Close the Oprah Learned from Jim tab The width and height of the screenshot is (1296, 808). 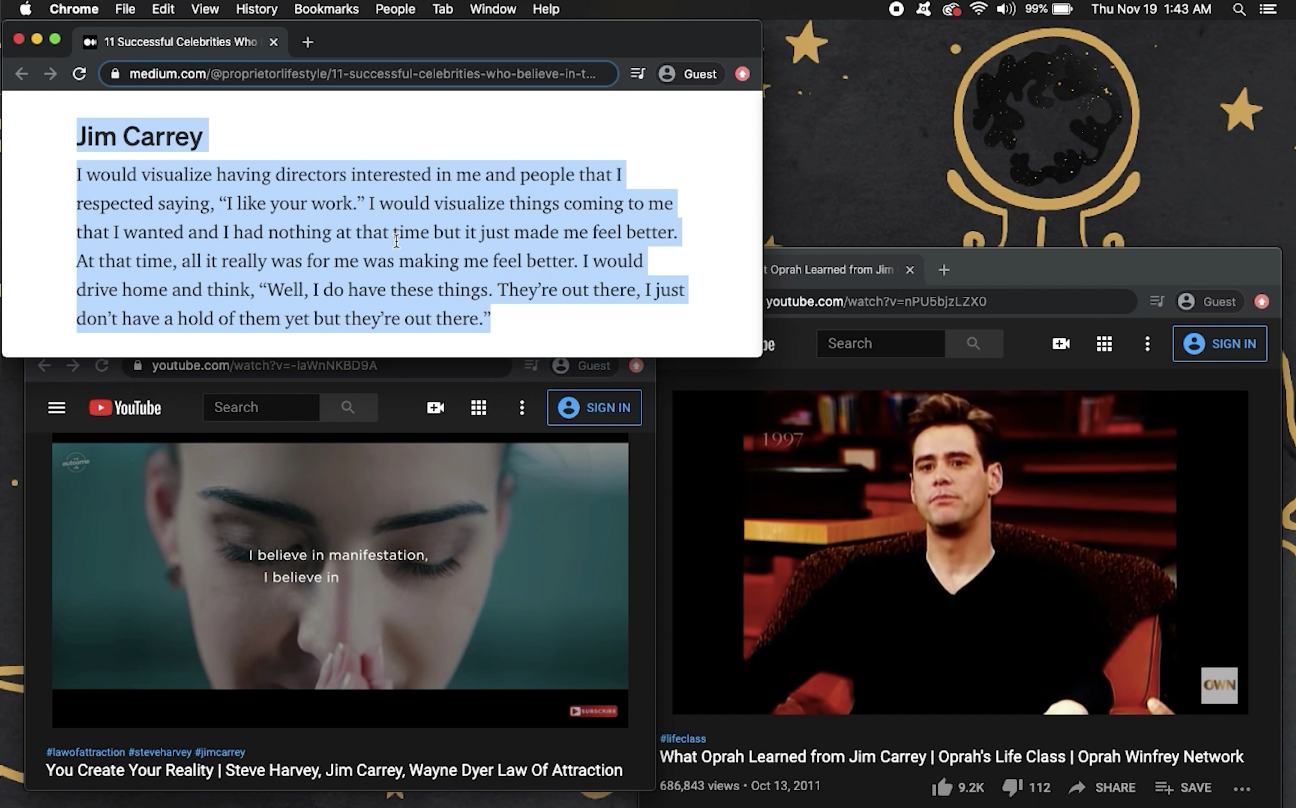[x=910, y=270]
